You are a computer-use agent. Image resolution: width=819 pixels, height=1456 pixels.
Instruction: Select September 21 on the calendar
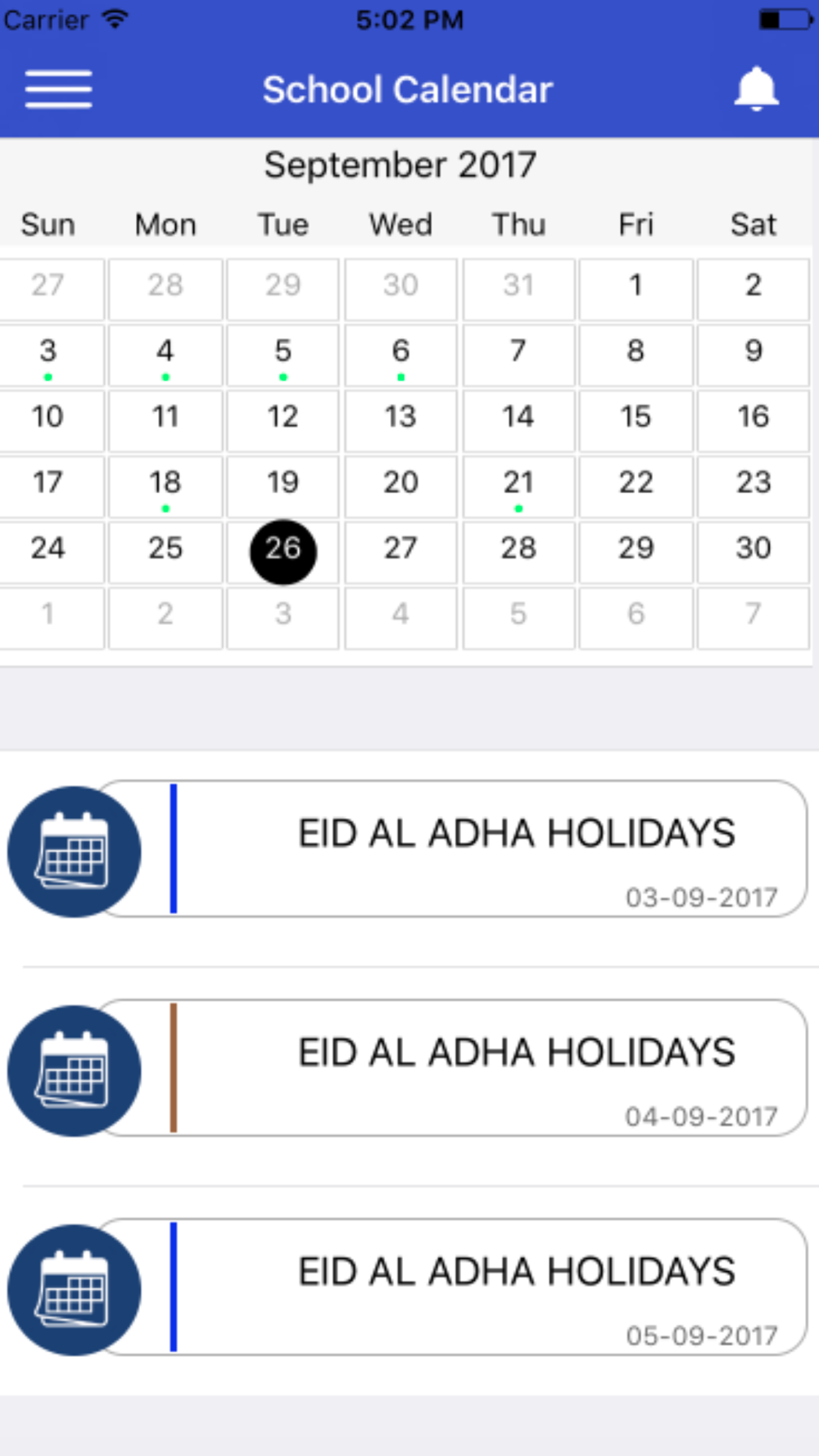[518, 486]
